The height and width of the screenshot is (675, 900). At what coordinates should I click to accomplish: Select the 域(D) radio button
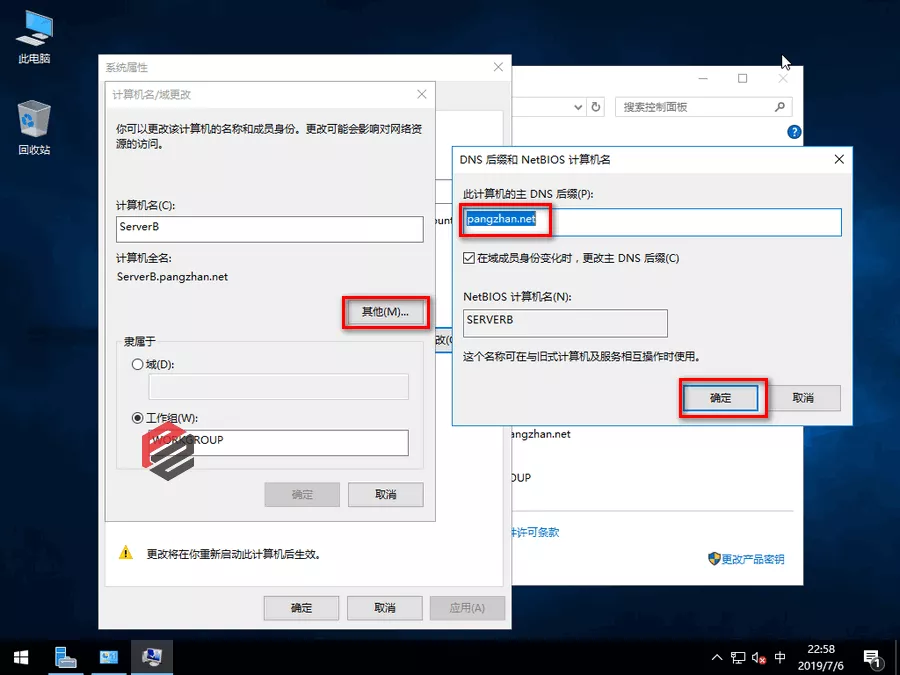point(138,366)
